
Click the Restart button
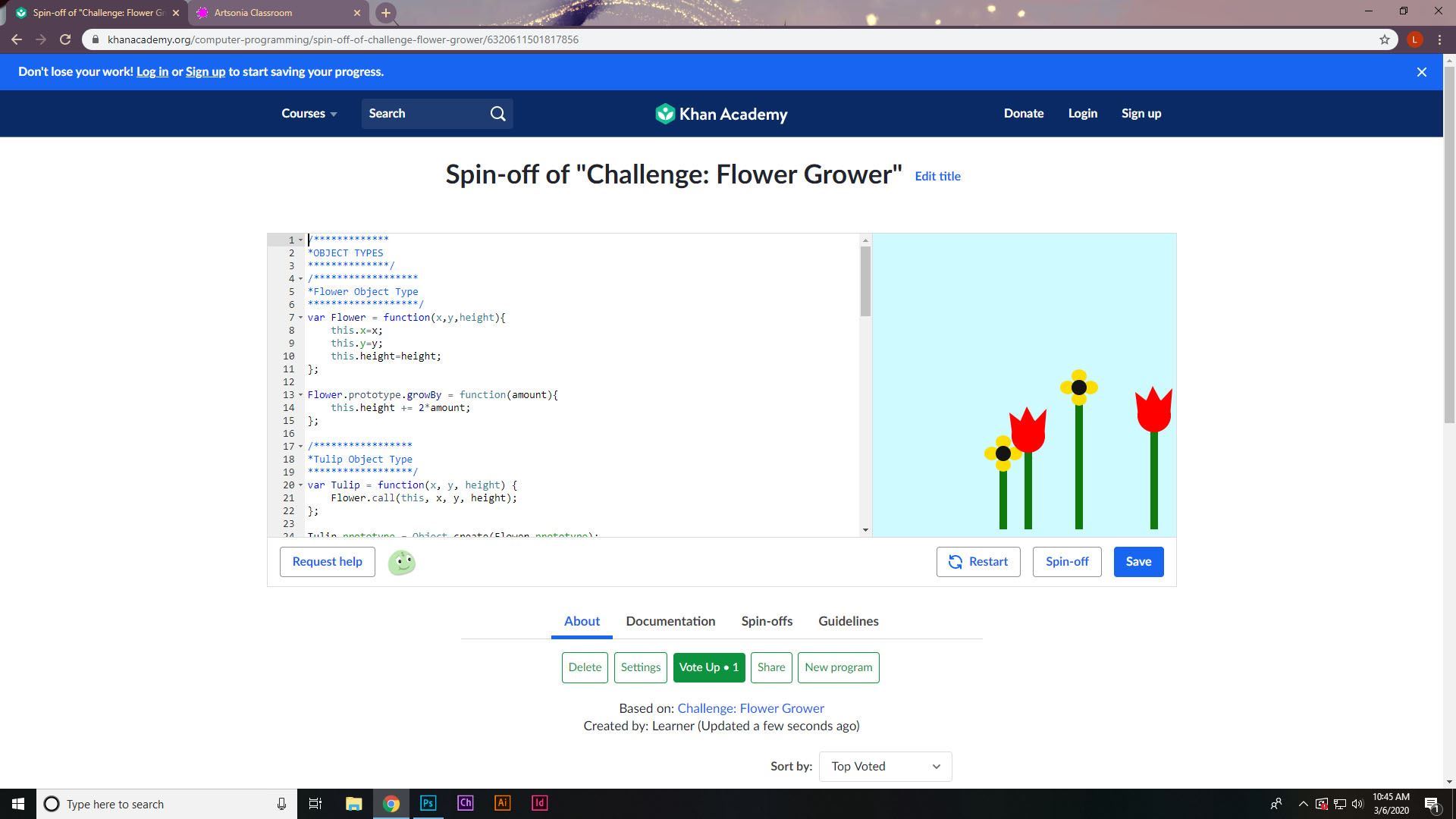(x=977, y=562)
